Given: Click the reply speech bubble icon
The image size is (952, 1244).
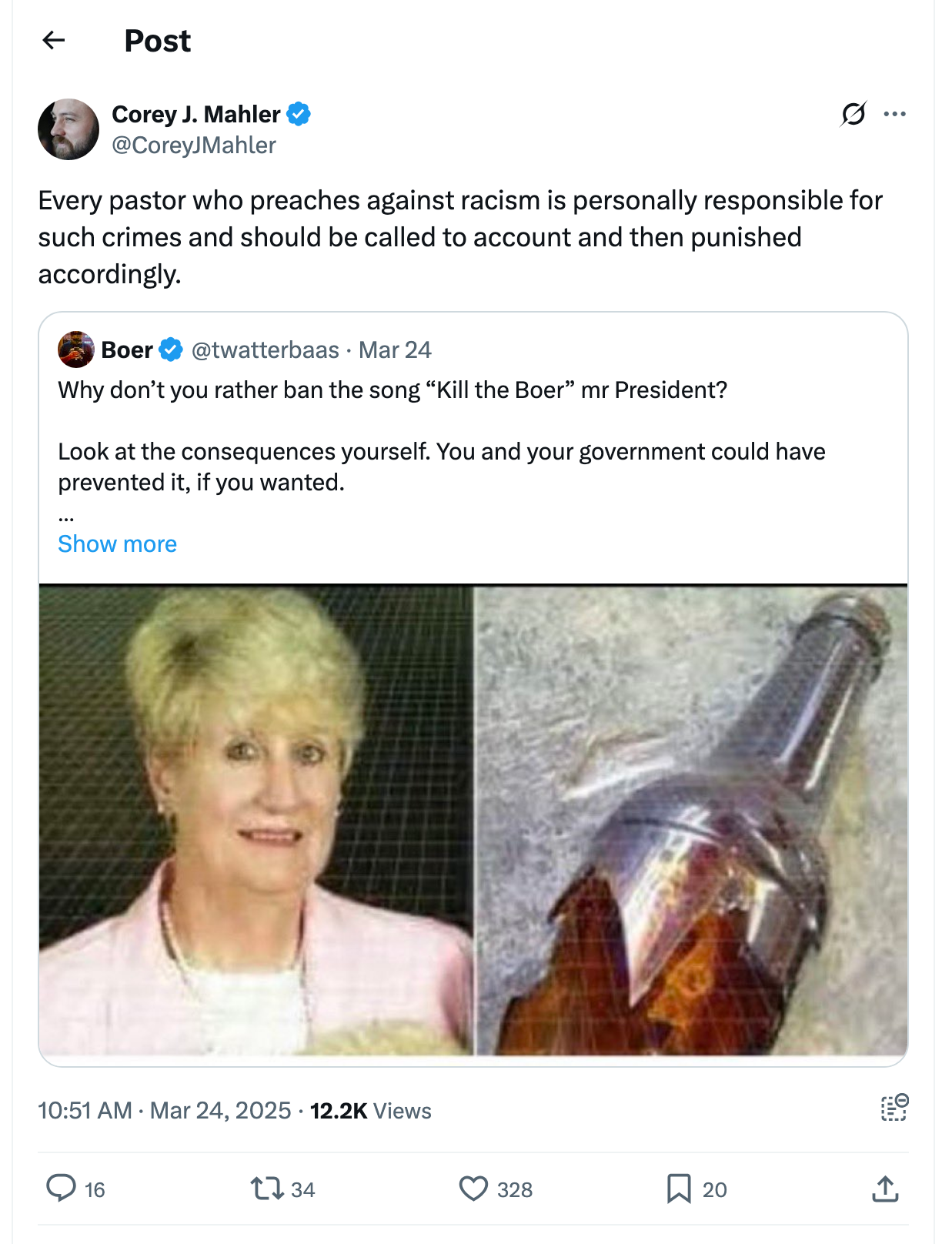Looking at the screenshot, I should coord(62,1188).
